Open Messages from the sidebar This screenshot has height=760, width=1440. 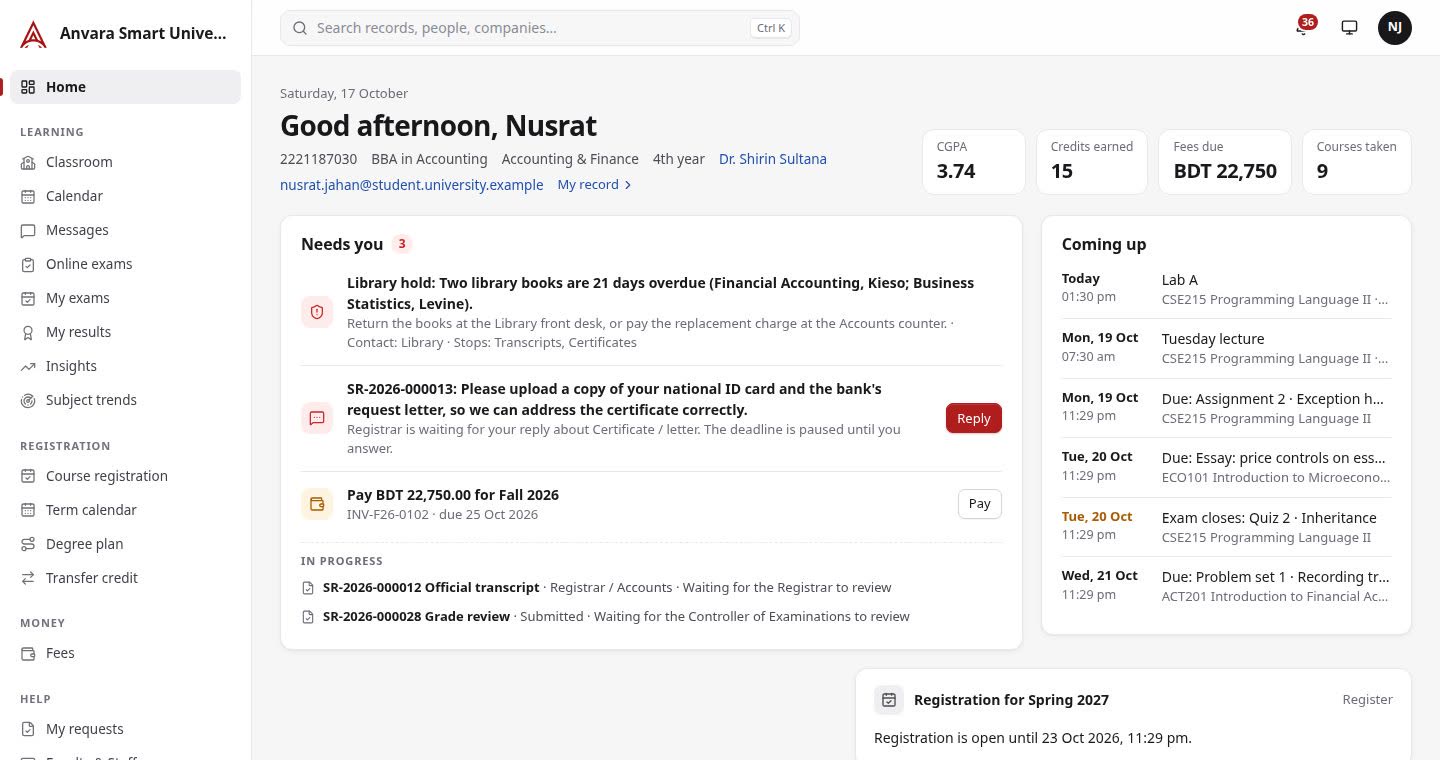(126, 230)
